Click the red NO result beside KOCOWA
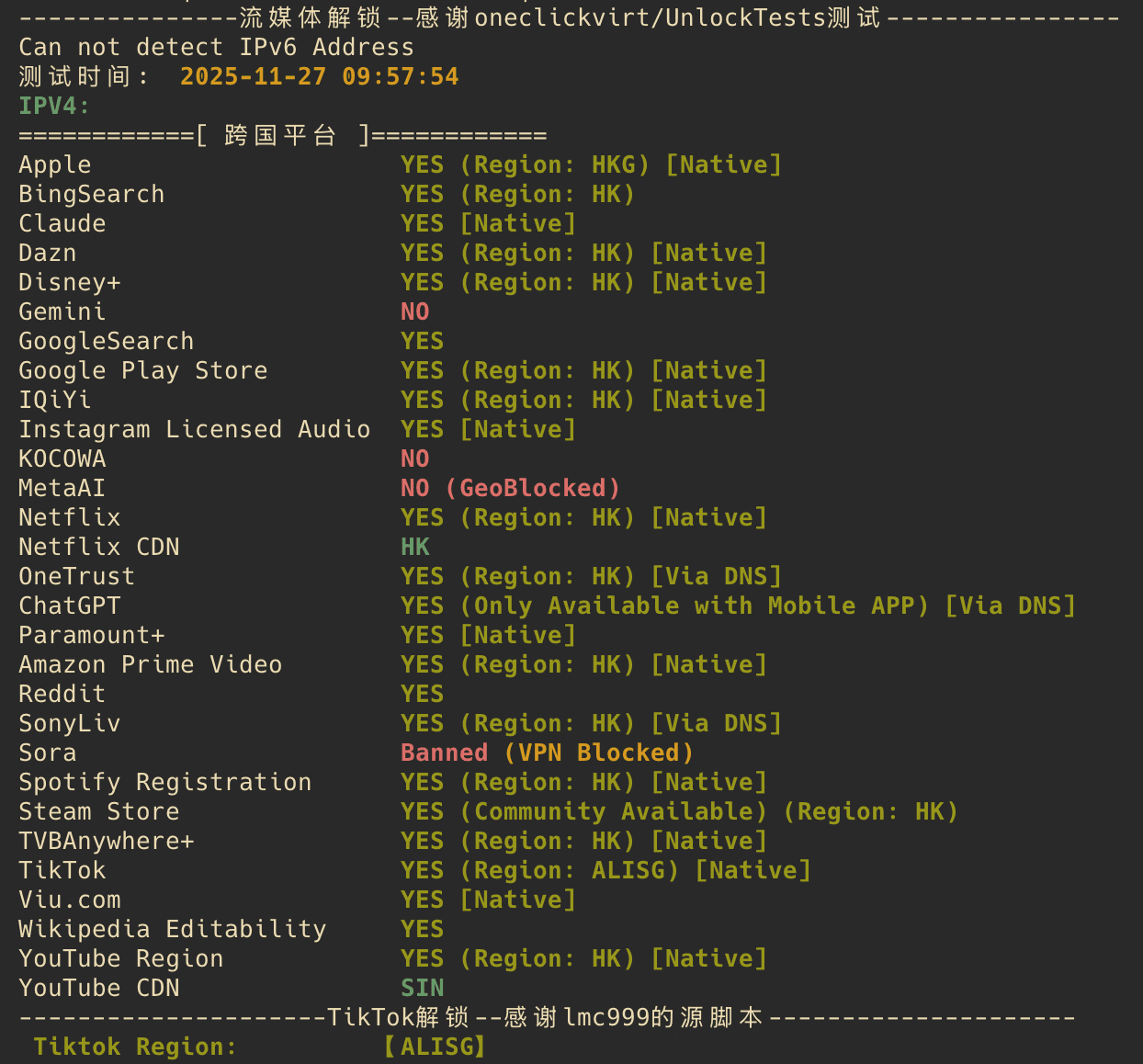Screen dimensions: 1143x1064 tap(415, 458)
